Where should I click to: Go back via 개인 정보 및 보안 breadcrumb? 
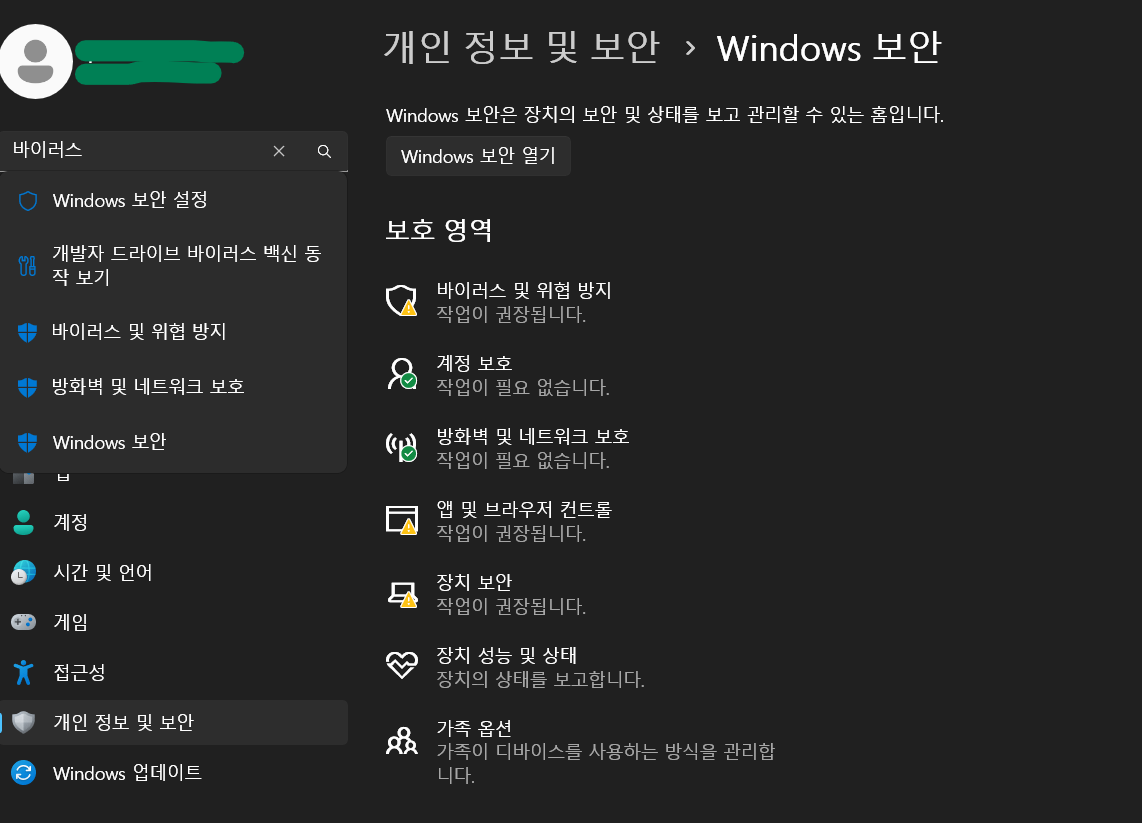pyautogui.click(x=521, y=47)
